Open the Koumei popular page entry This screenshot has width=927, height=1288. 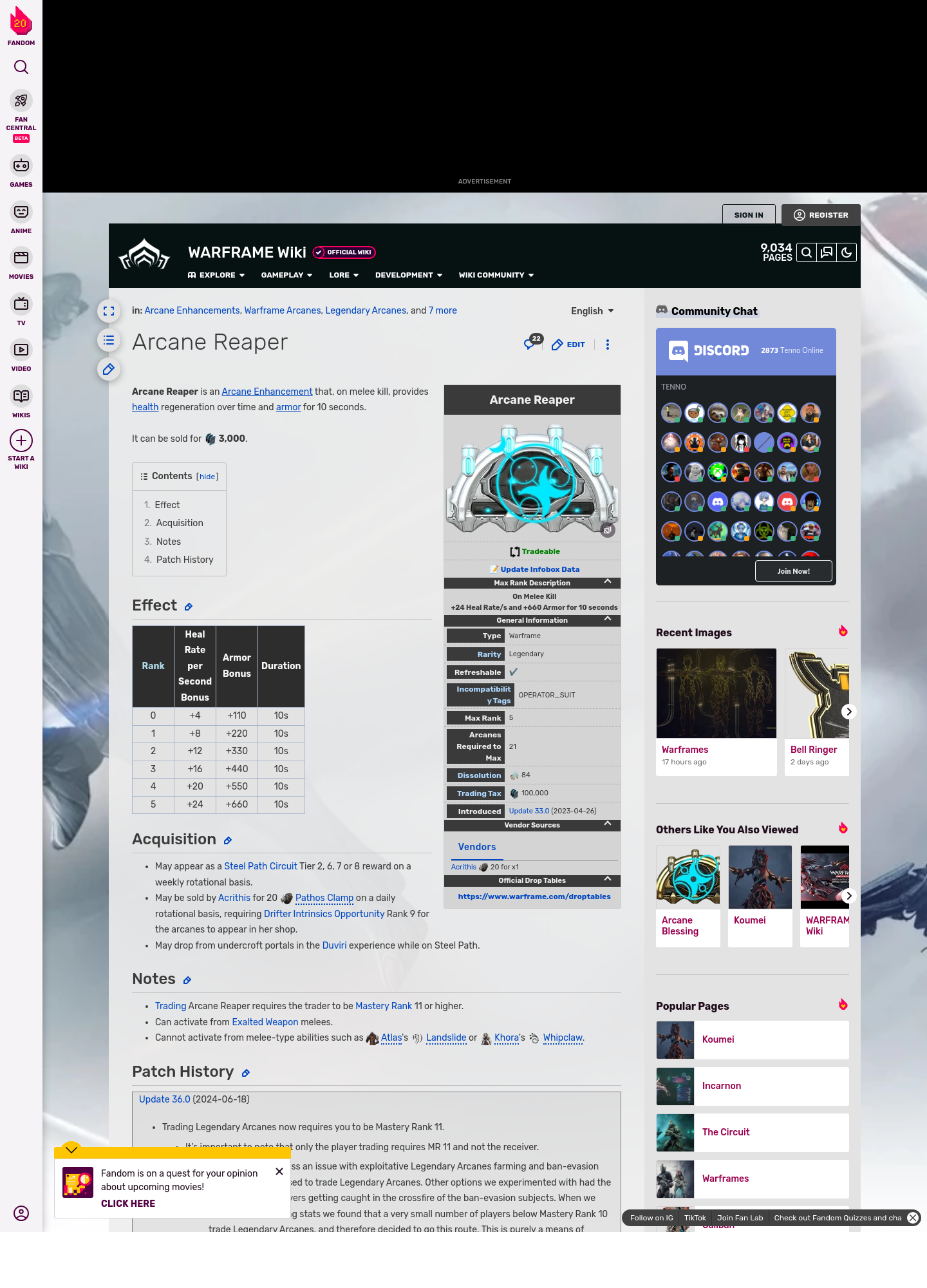pos(753,1040)
